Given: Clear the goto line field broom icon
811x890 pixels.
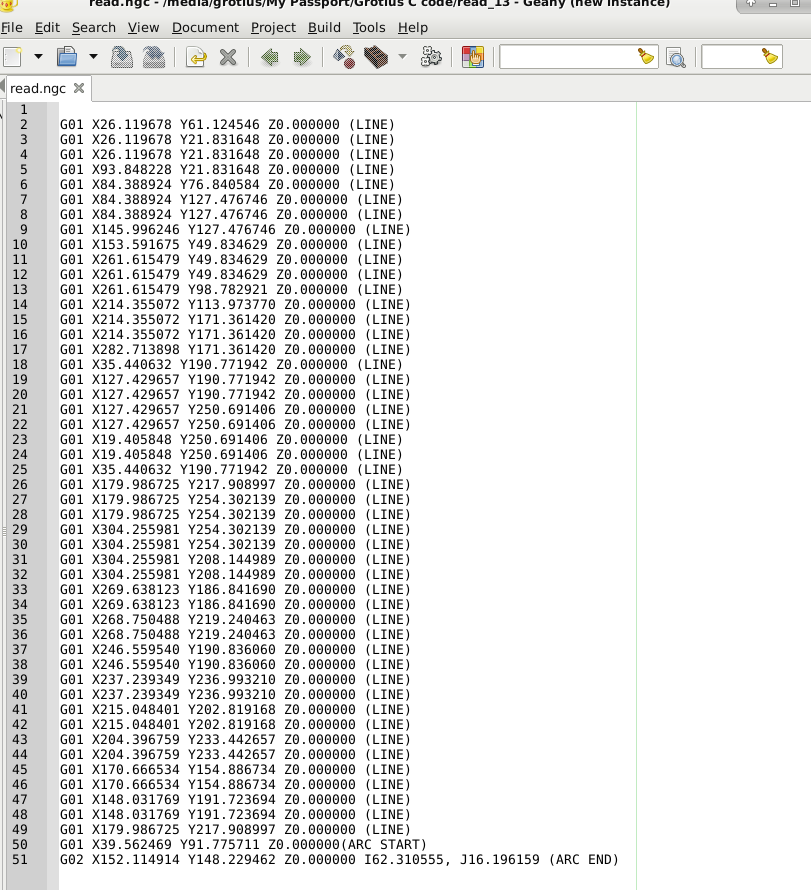Looking at the screenshot, I should click(770, 56).
